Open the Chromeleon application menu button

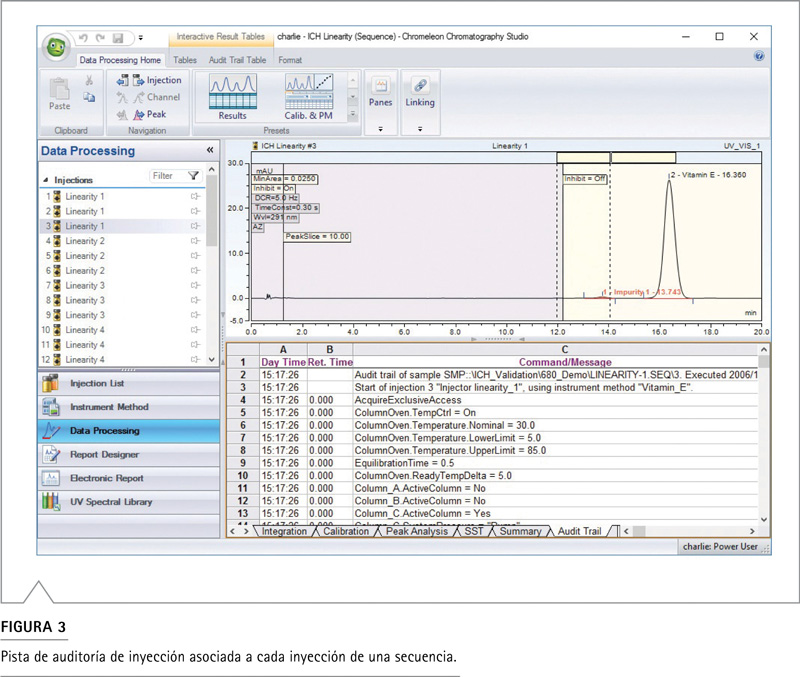click(x=56, y=48)
